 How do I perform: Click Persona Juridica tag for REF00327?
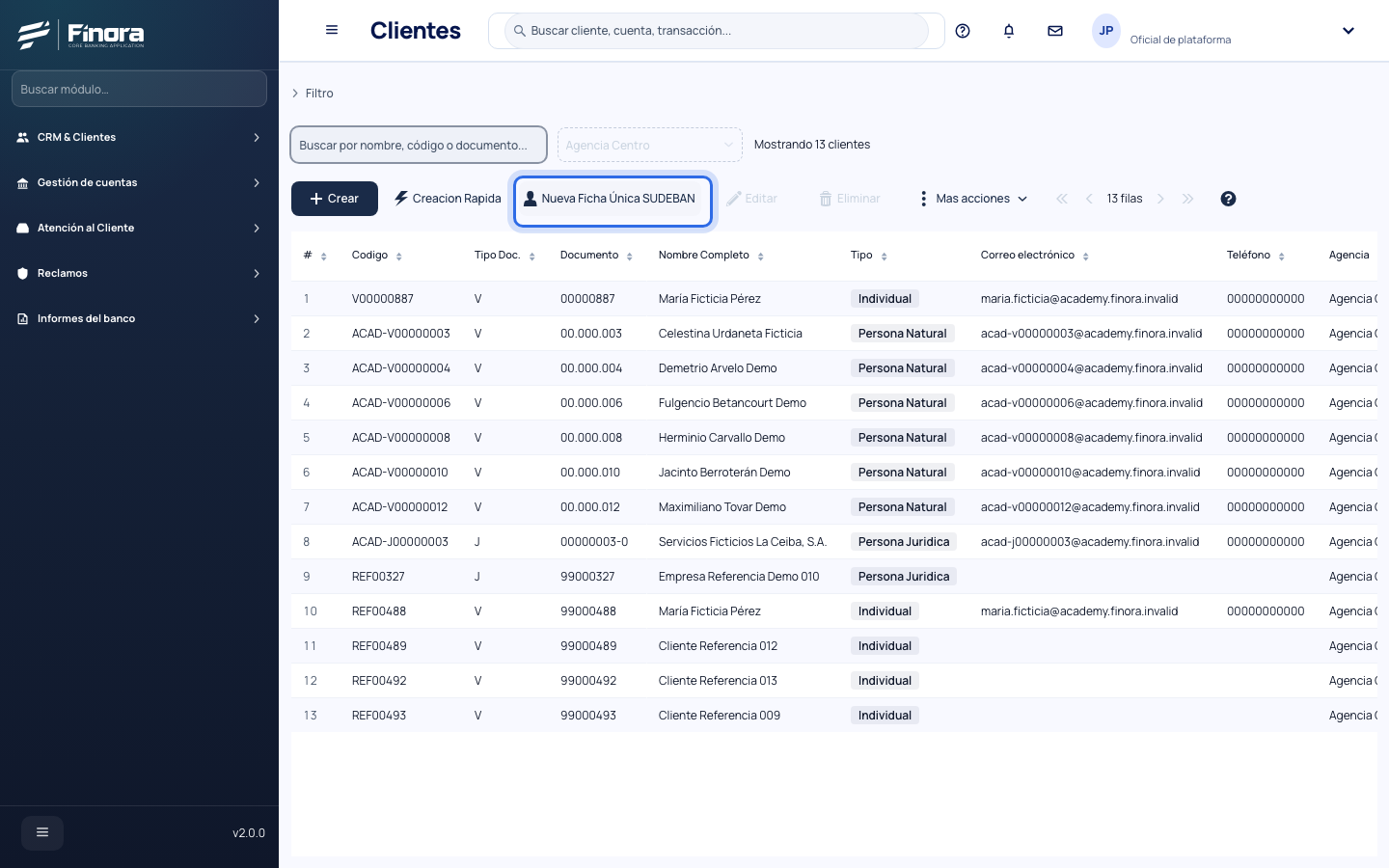pyautogui.click(x=904, y=577)
